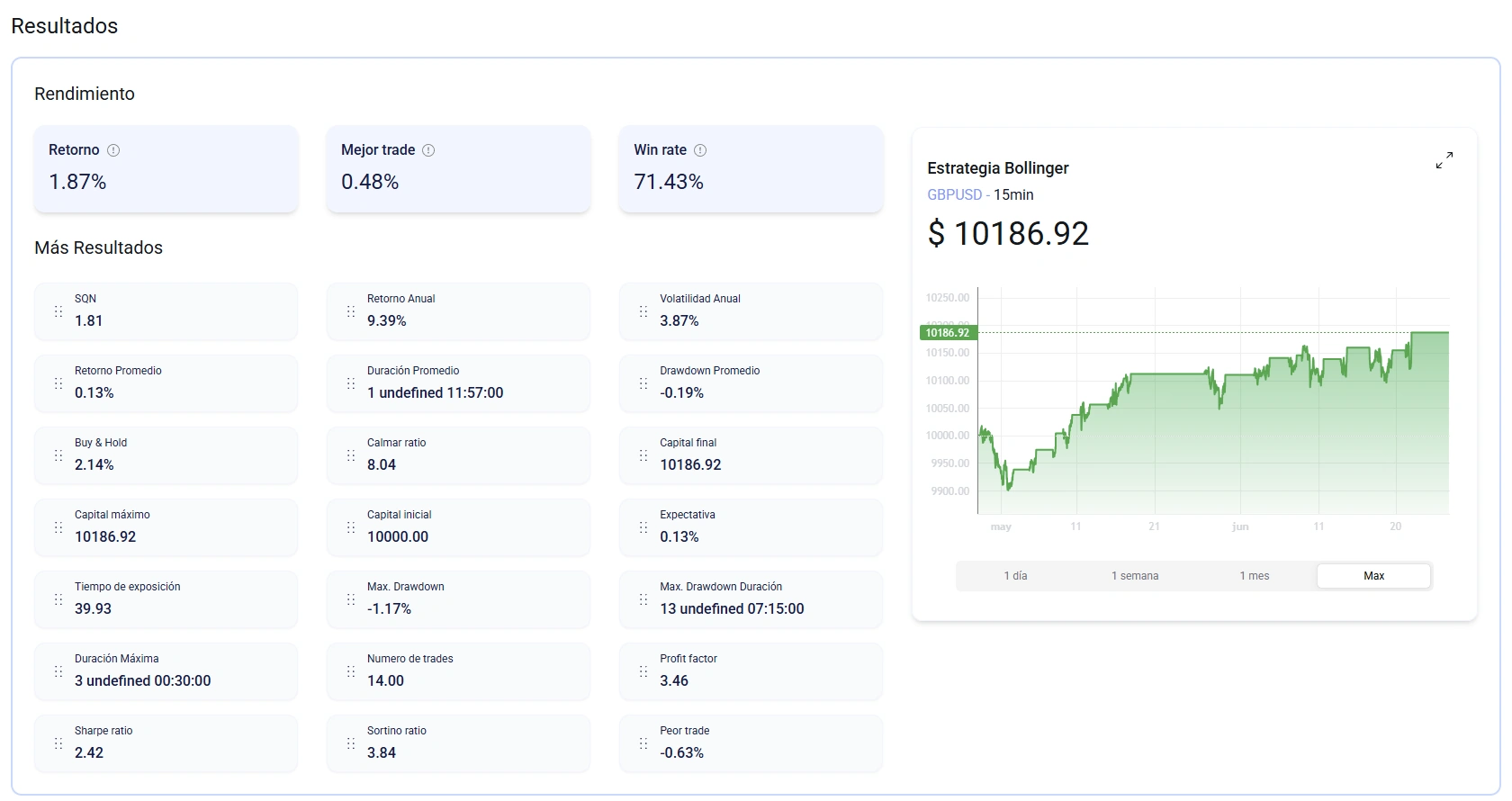Screen dimensions: 1512x801
Task: Select the 1 día chart range
Action: coord(1015,576)
